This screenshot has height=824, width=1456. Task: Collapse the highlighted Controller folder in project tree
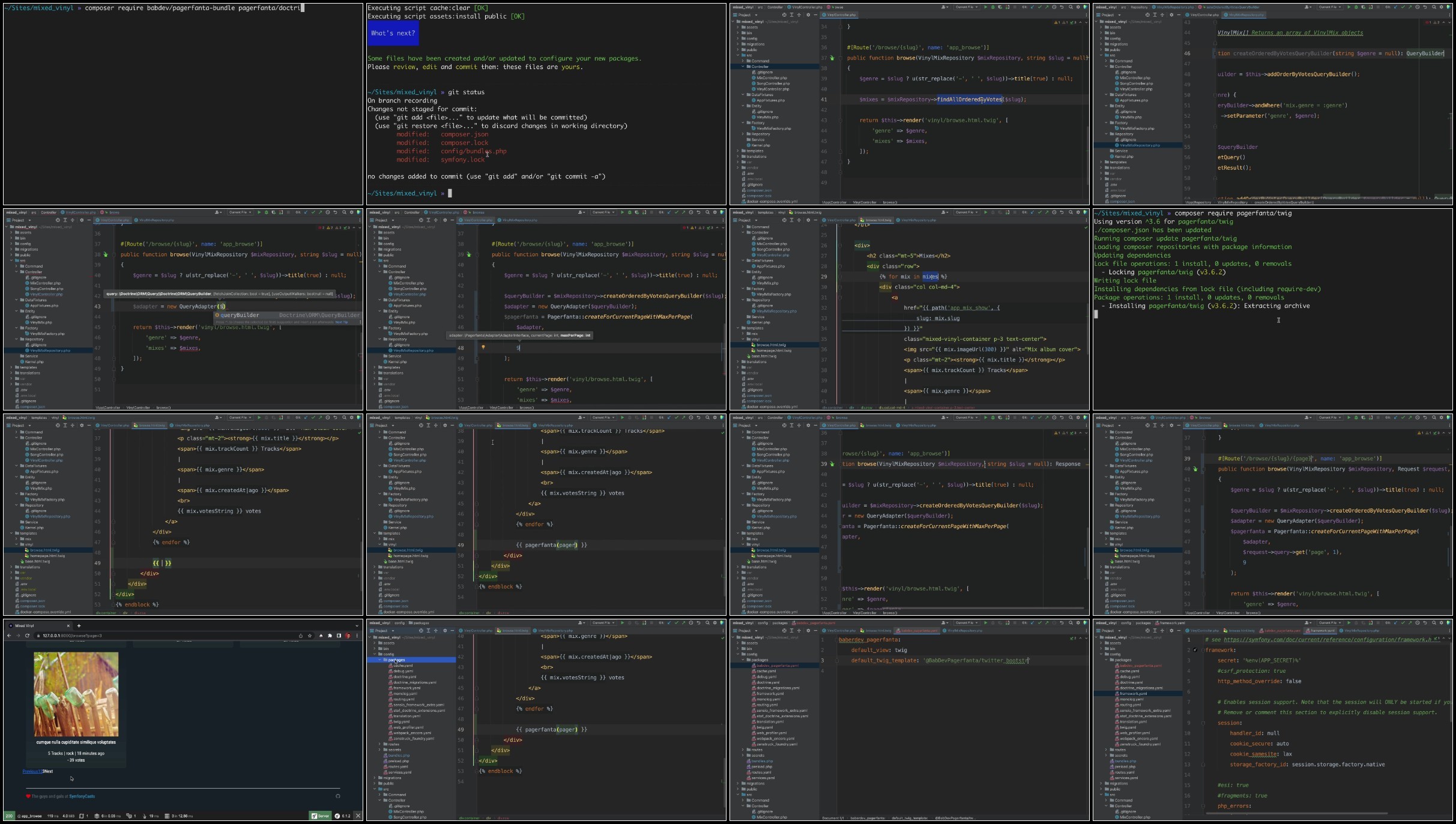pos(743,67)
